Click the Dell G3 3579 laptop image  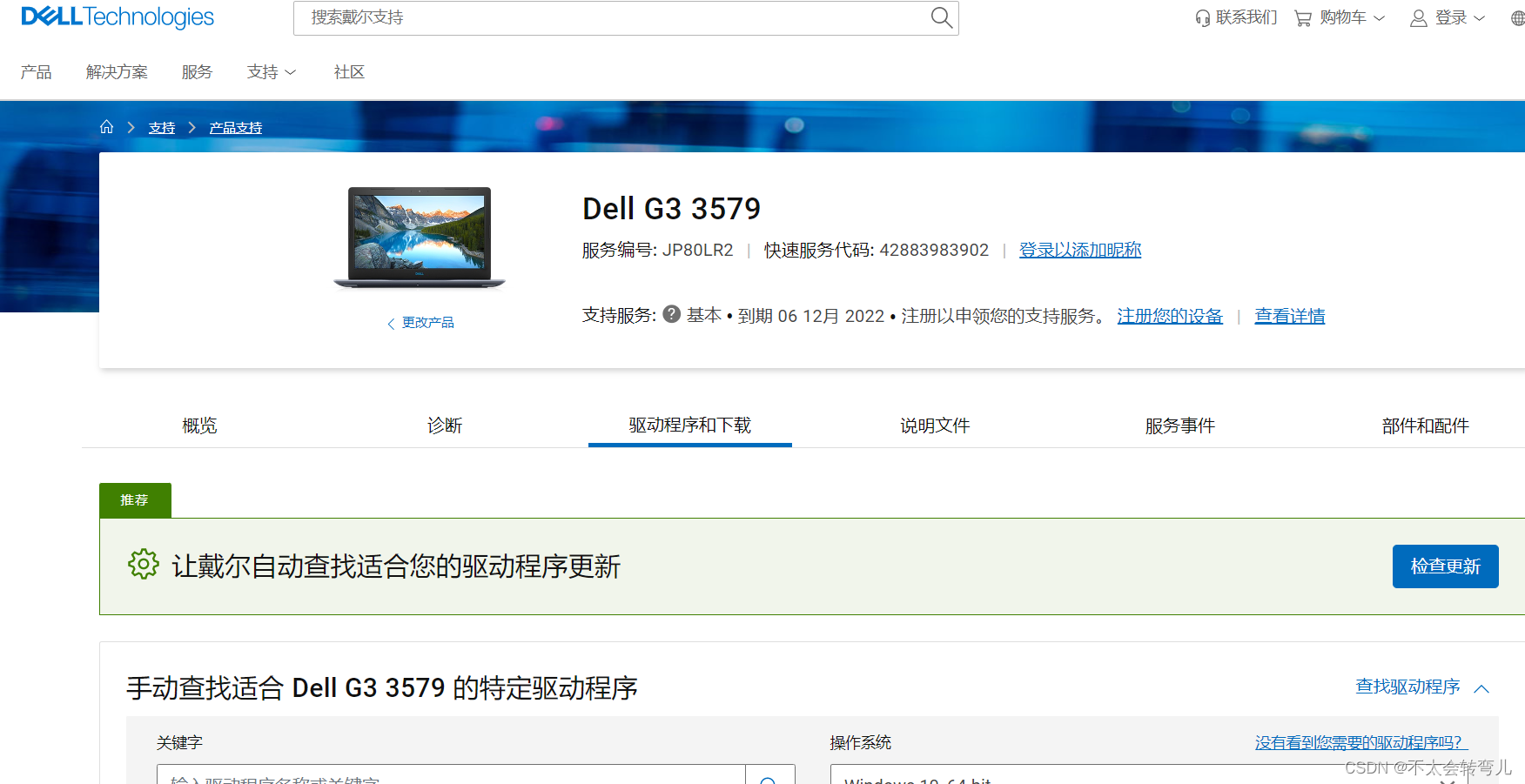click(x=420, y=238)
